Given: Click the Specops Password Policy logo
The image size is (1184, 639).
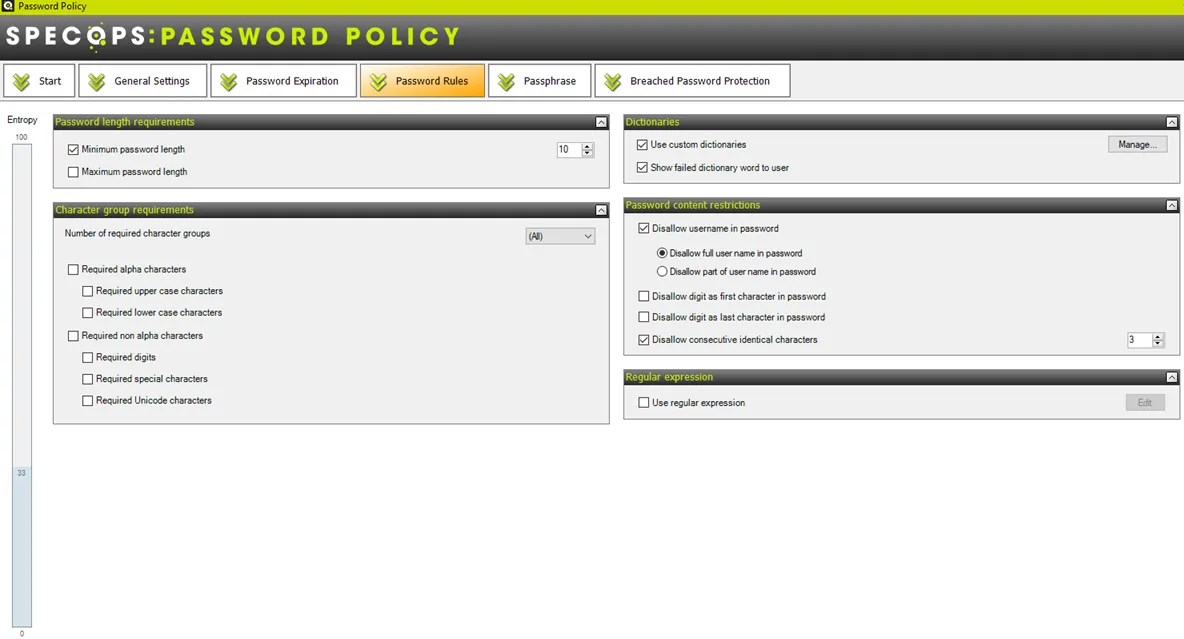Looking at the screenshot, I should (x=233, y=36).
